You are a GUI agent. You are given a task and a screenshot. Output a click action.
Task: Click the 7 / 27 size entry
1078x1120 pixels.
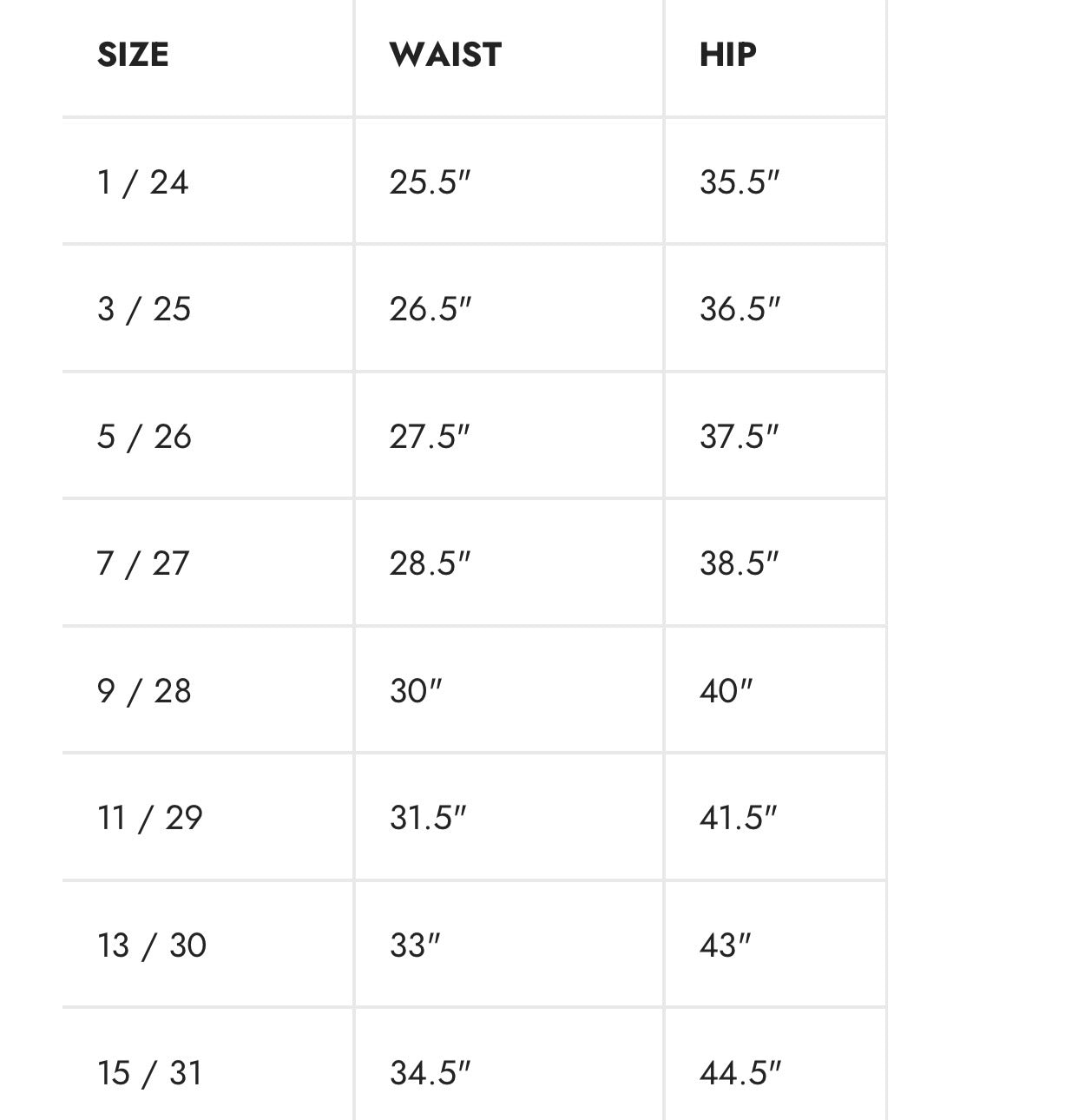click(143, 563)
